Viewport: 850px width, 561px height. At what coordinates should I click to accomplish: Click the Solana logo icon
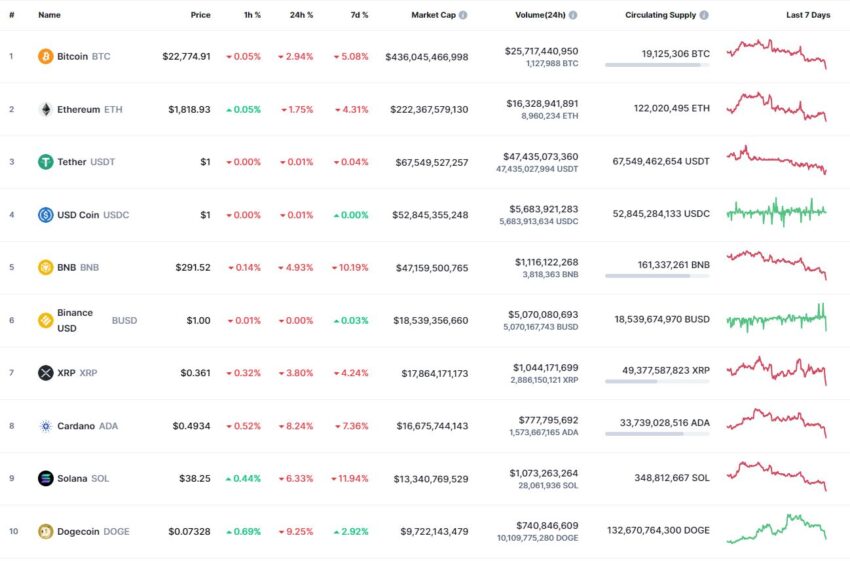click(46, 479)
